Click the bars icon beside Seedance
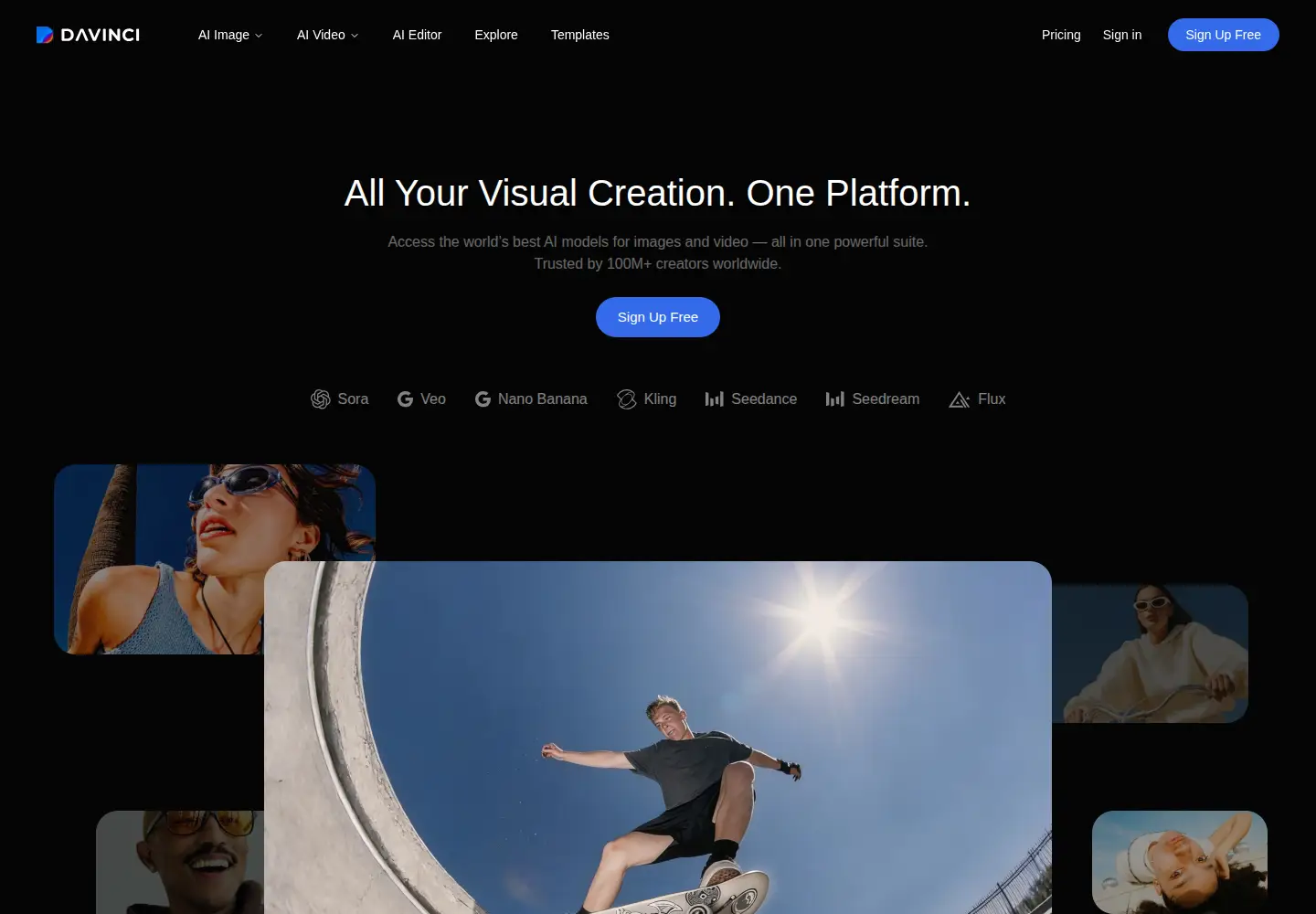The height and width of the screenshot is (914, 1316). pos(715,399)
